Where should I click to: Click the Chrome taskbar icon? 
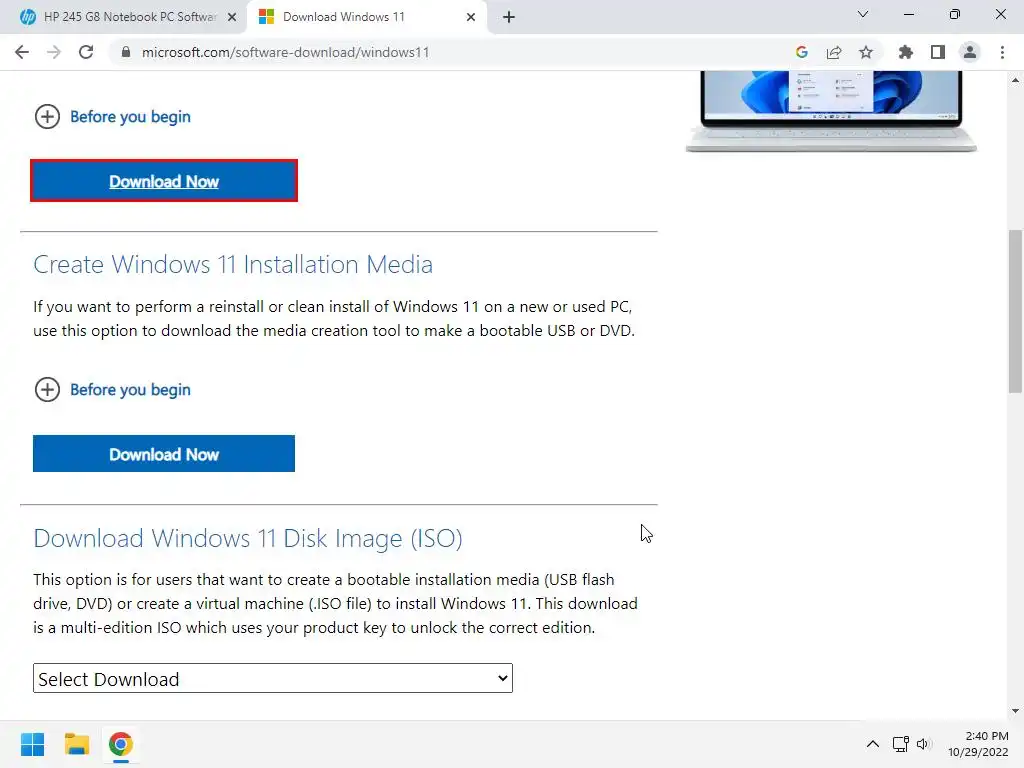[121, 744]
